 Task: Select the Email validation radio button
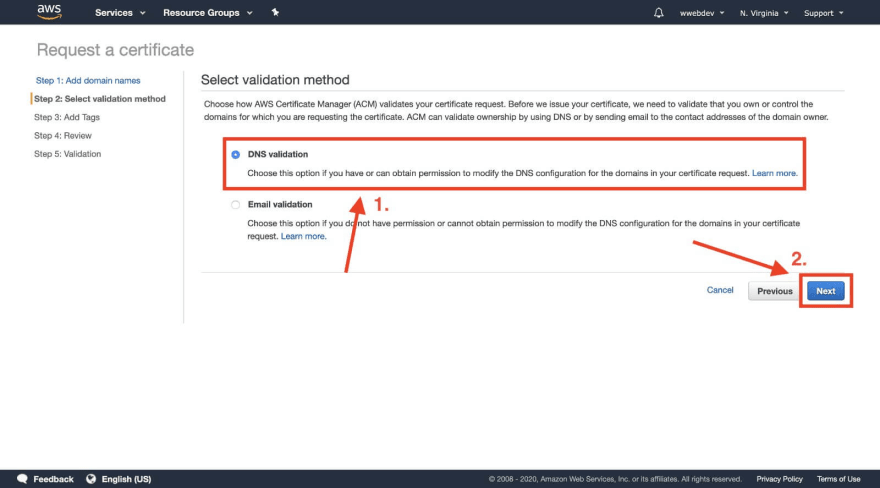coord(235,205)
